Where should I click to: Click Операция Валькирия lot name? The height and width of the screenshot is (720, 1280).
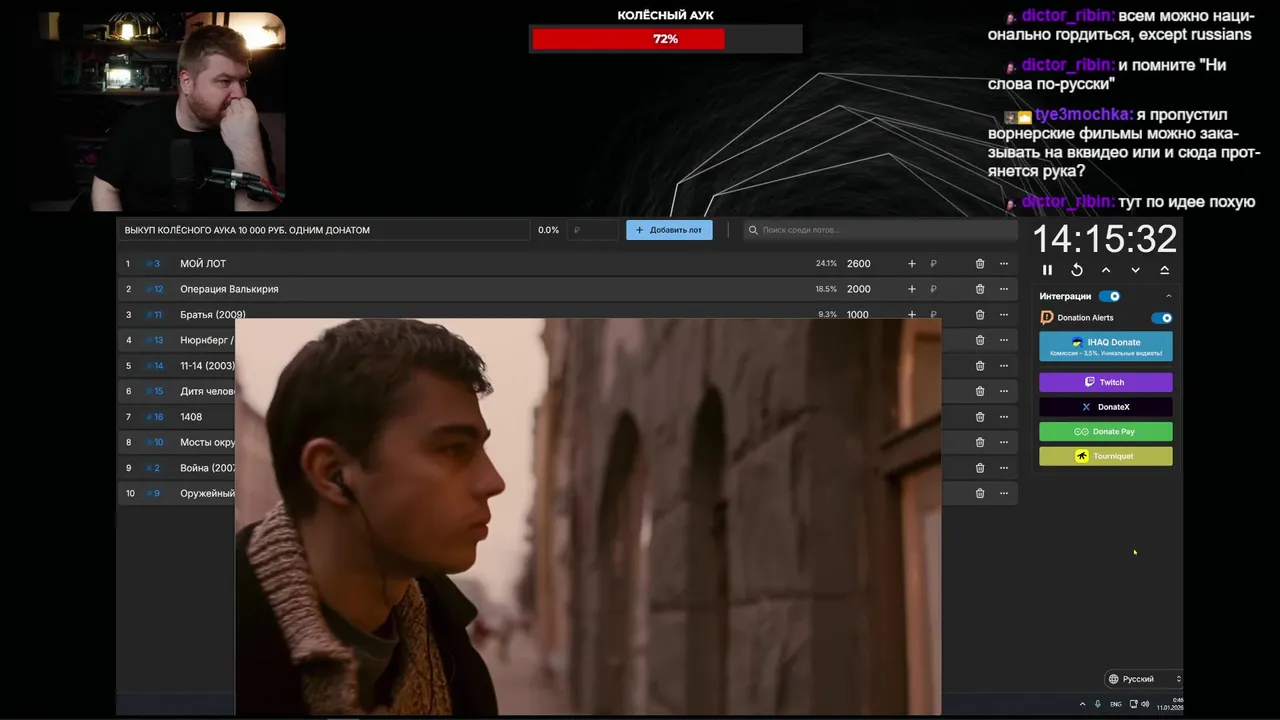pos(229,289)
